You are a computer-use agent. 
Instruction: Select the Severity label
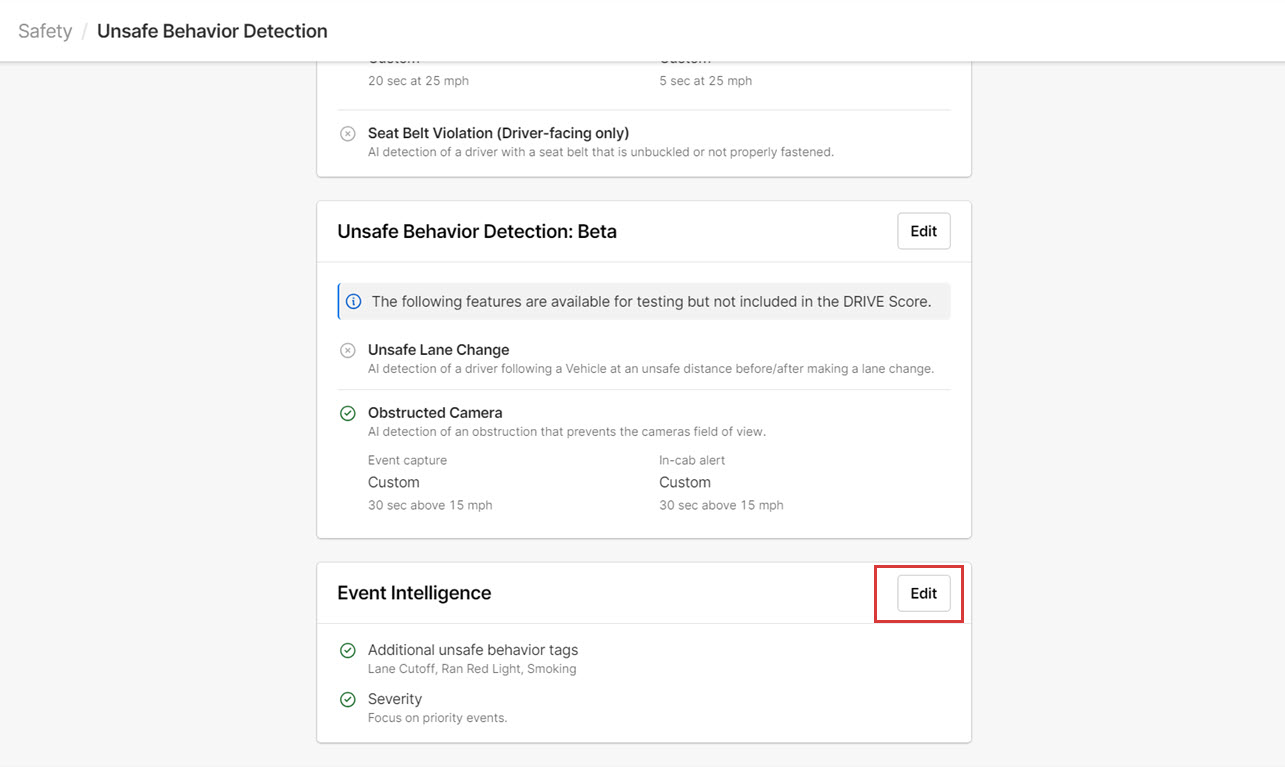[x=395, y=699]
